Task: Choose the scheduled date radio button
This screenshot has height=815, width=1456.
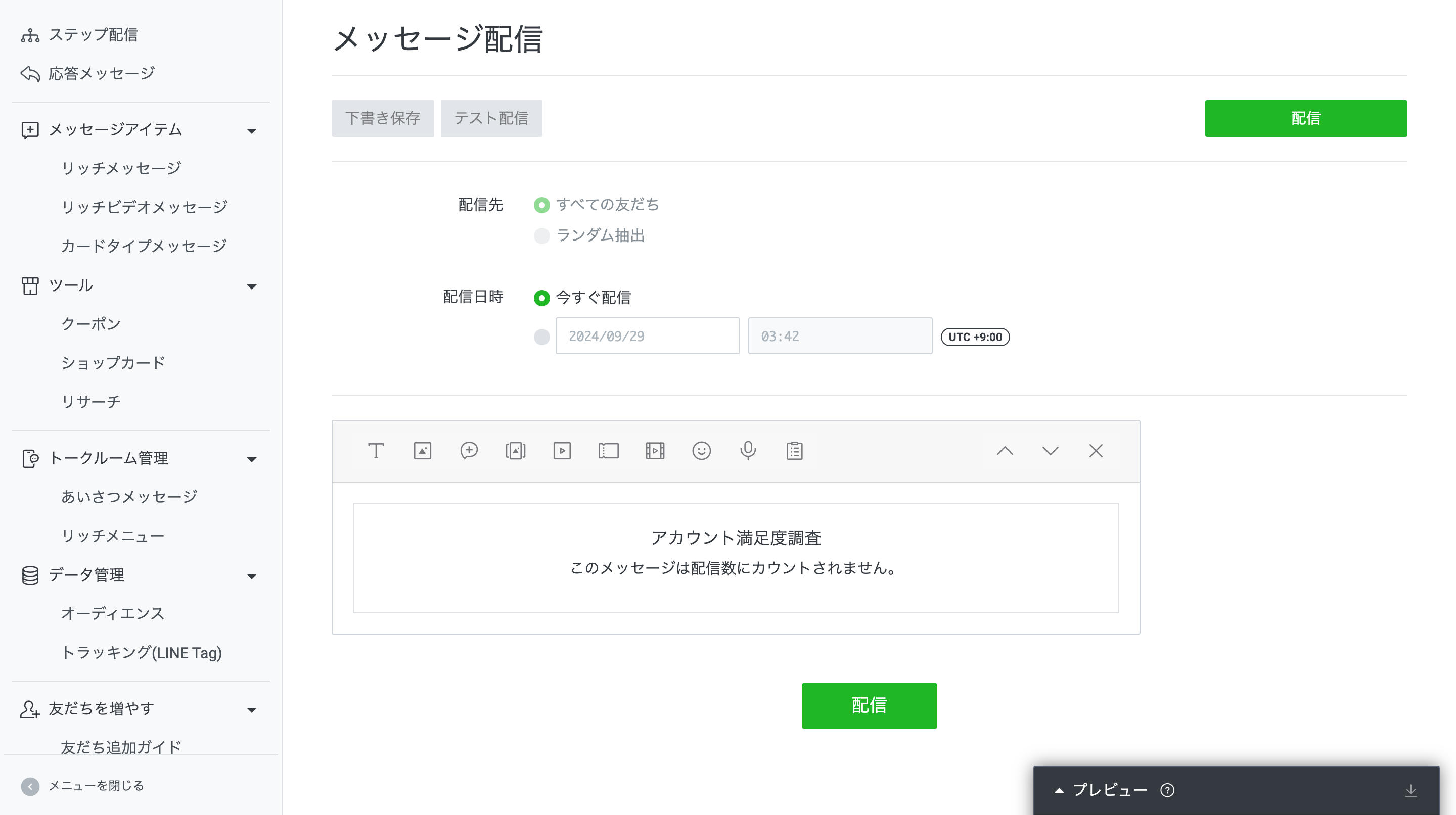Action: [x=541, y=337]
